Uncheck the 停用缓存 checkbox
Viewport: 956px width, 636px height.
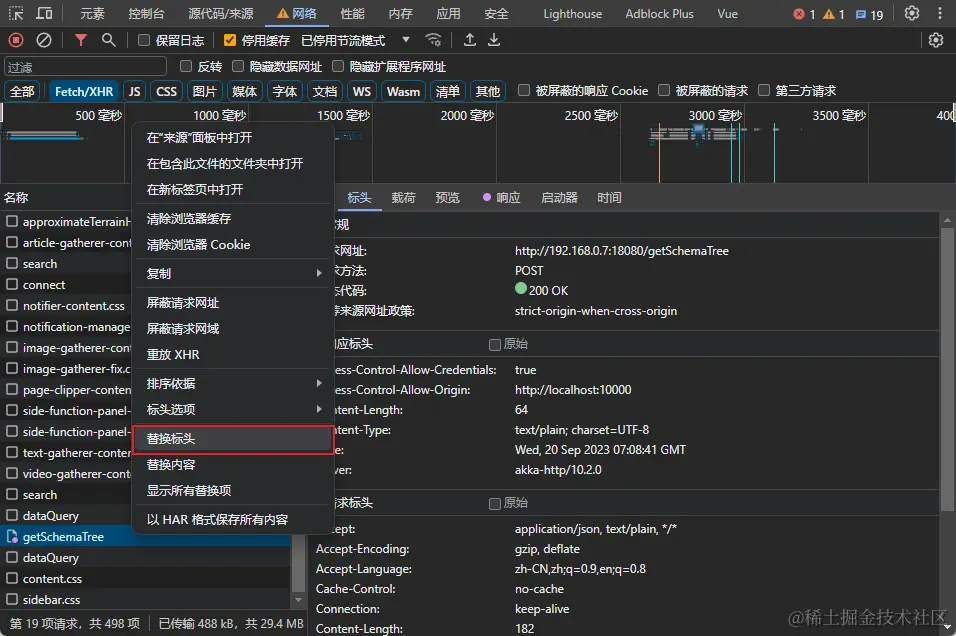tap(230, 40)
